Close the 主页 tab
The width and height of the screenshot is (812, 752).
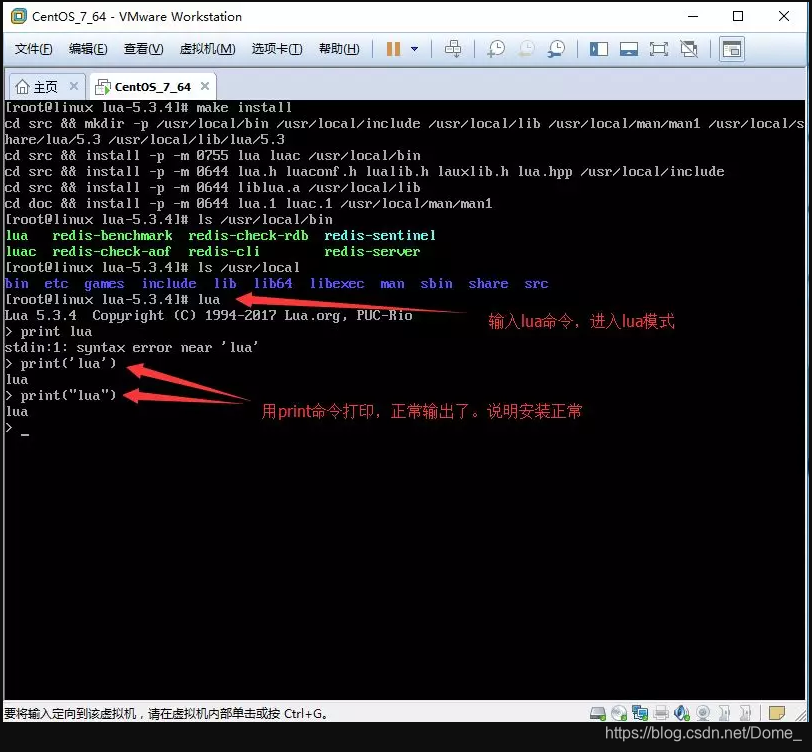pos(74,86)
